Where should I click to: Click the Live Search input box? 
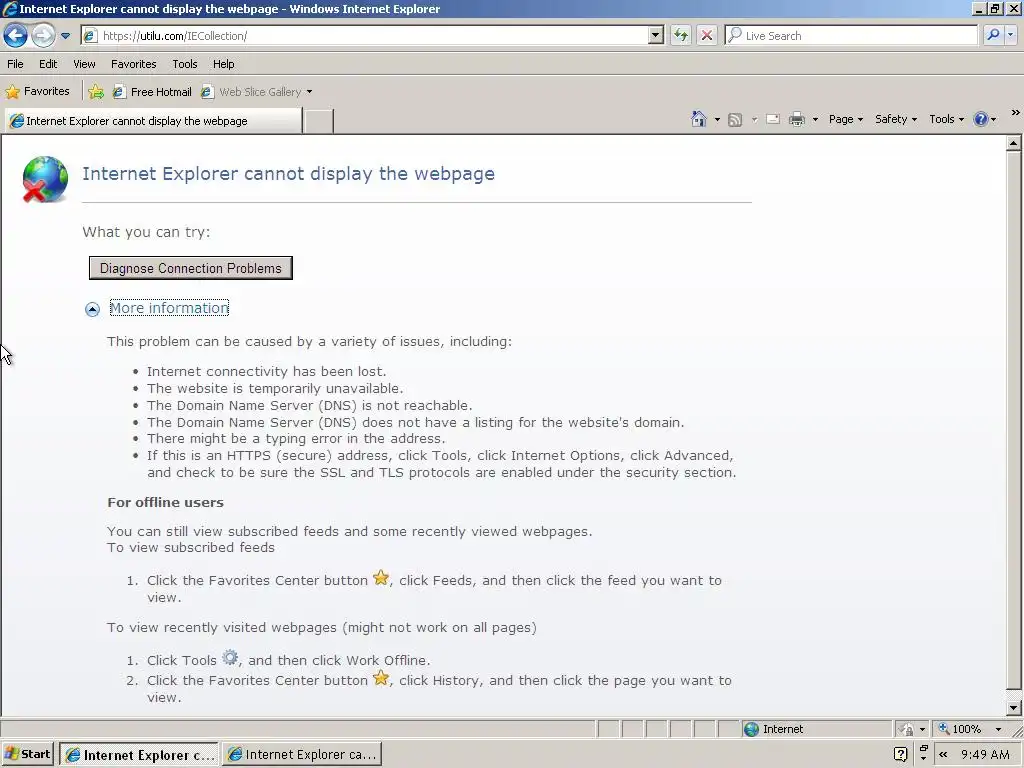click(x=852, y=36)
